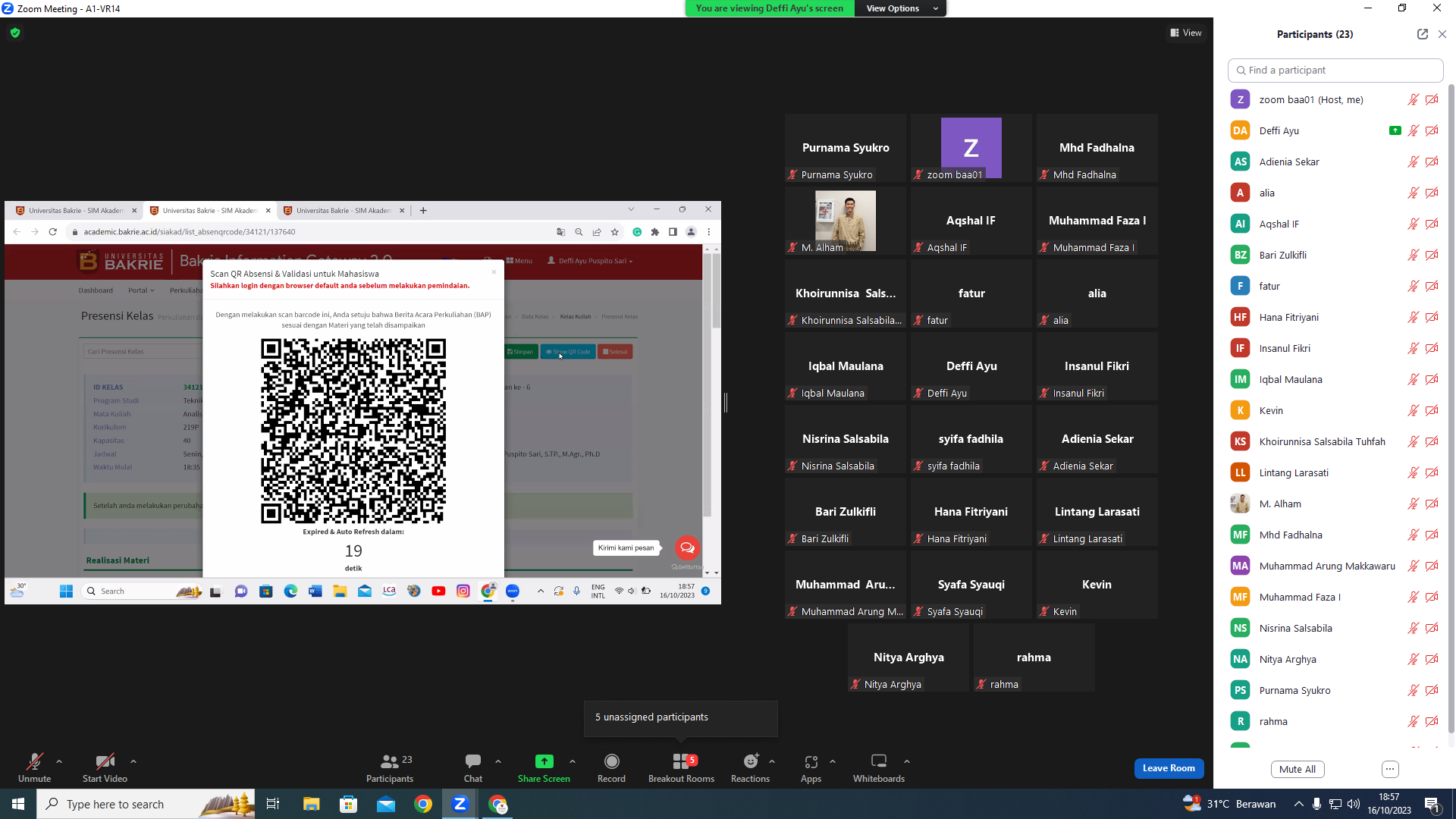Click the browser back arrow
The width and height of the screenshot is (1456, 819).
click(17, 232)
